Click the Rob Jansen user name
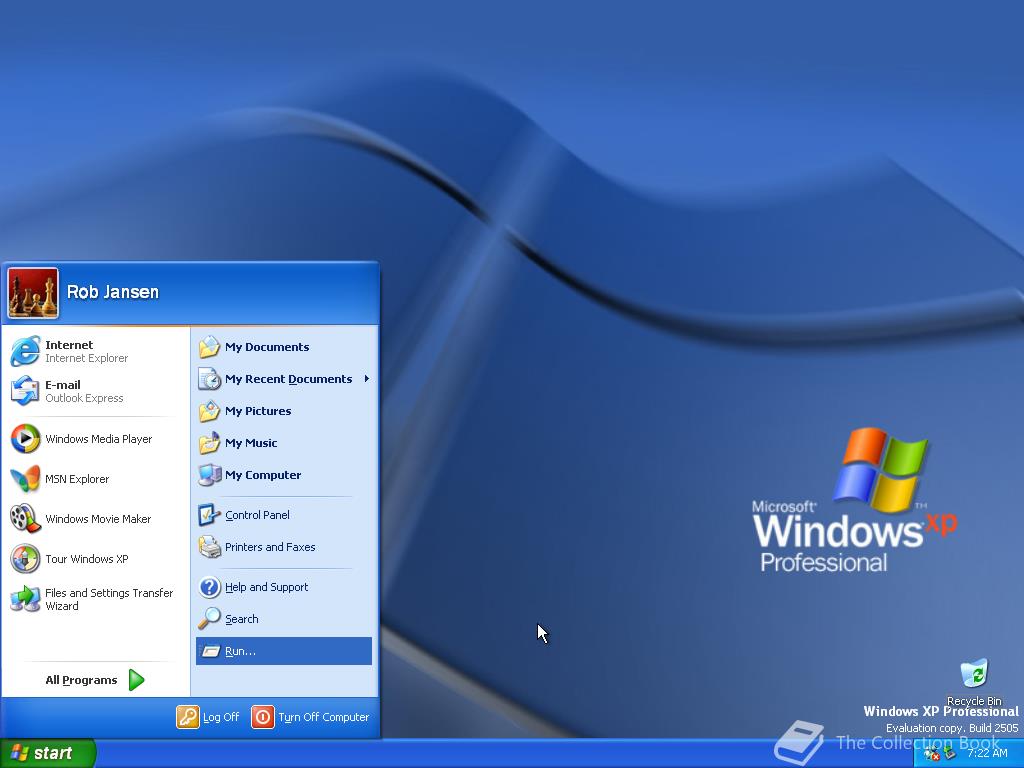The image size is (1024, 768). tap(112, 292)
